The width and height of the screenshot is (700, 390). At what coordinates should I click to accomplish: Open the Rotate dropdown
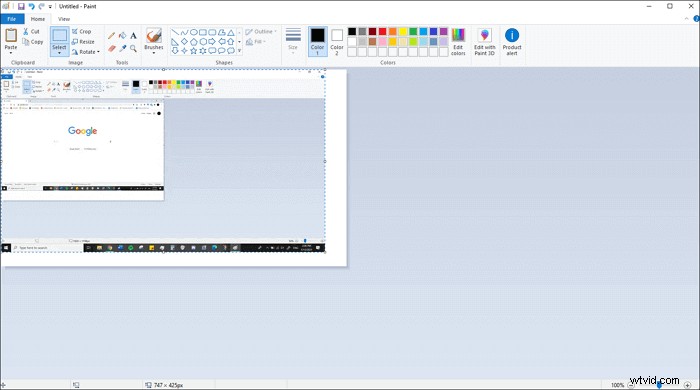86,52
